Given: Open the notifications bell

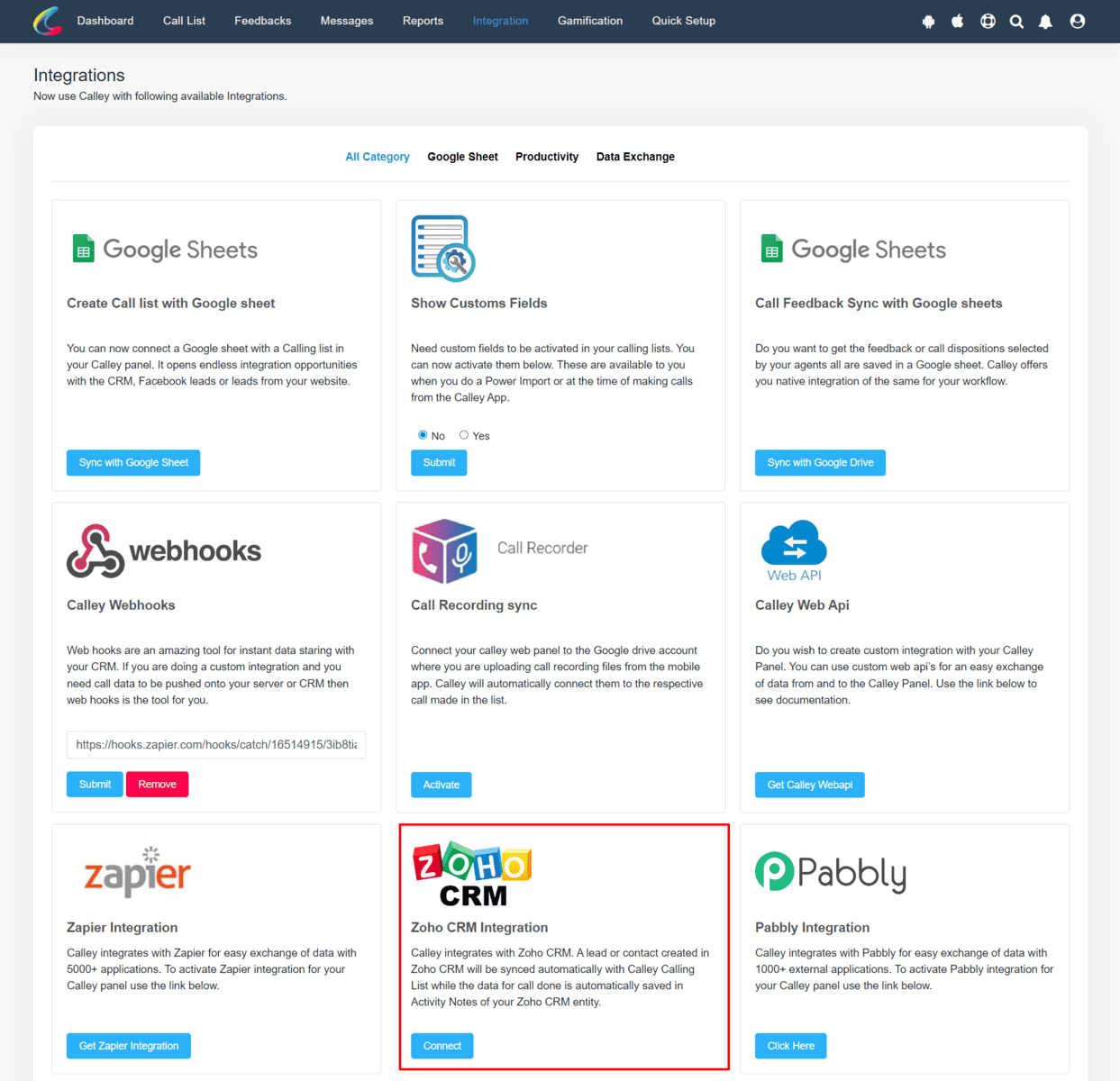Looking at the screenshot, I should click(x=1045, y=22).
